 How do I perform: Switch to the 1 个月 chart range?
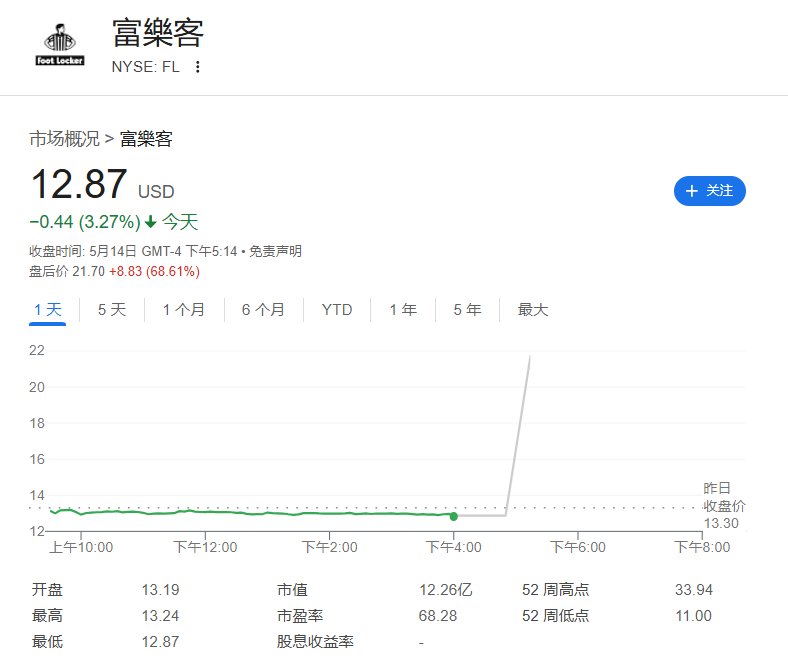(x=184, y=310)
